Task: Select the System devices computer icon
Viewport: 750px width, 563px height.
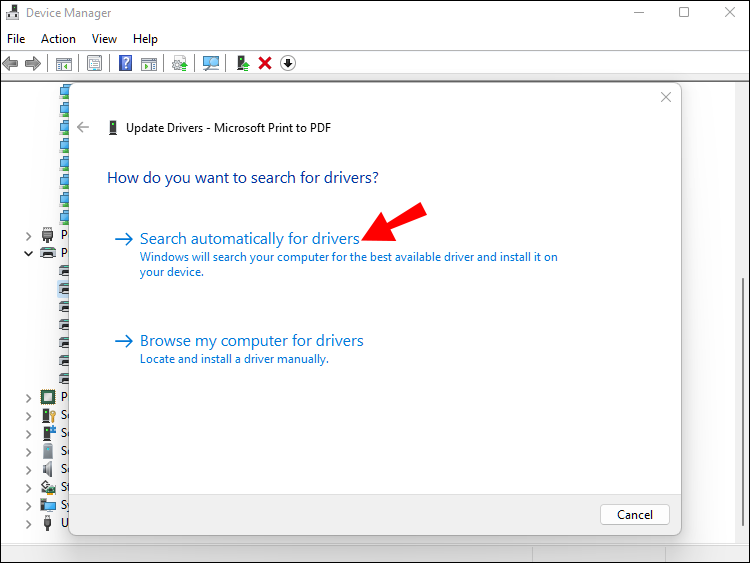Action: pos(48,505)
